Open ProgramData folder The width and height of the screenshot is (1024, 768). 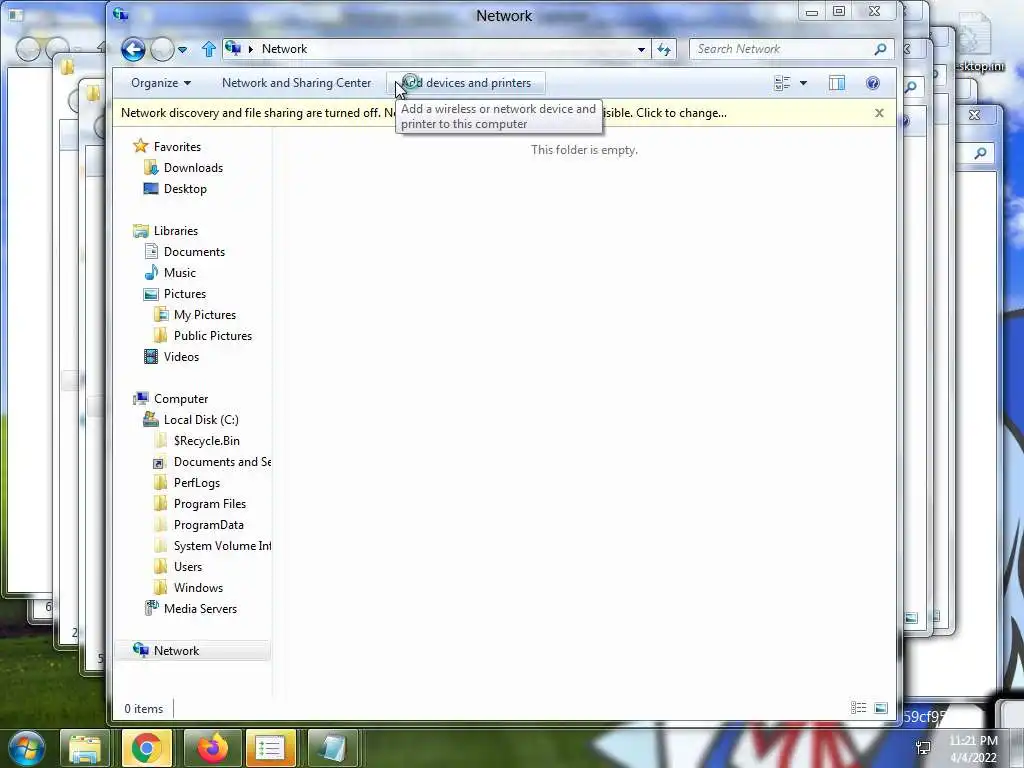[x=208, y=524]
